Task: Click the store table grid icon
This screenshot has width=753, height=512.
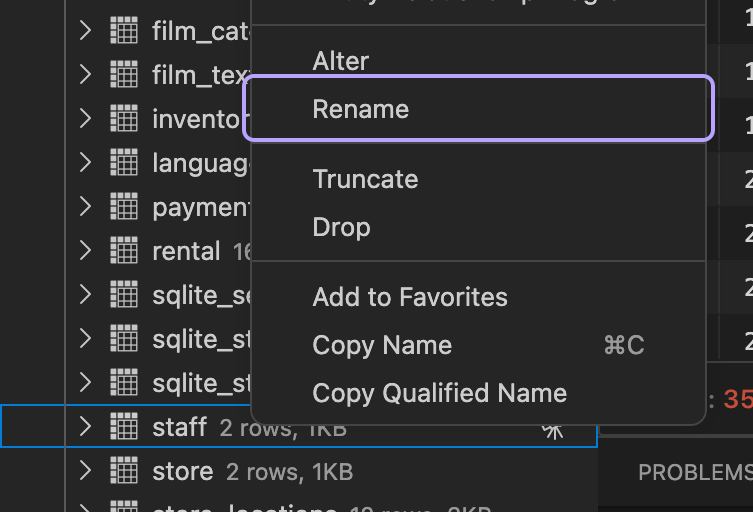Action: point(124,471)
